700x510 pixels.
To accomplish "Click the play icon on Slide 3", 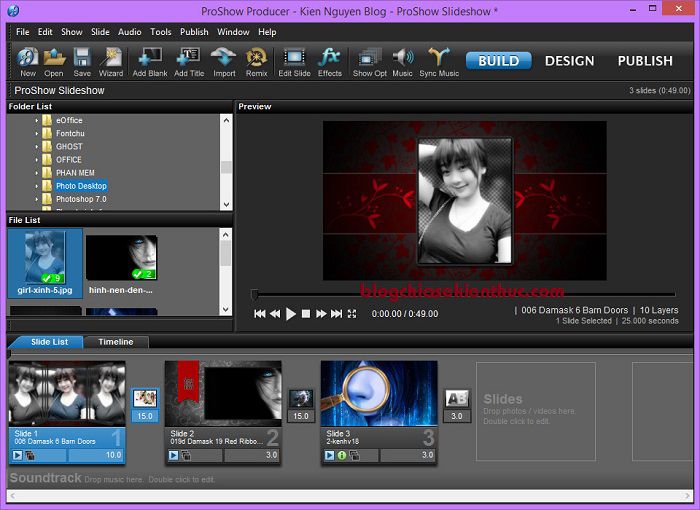I will tap(329, 455).
